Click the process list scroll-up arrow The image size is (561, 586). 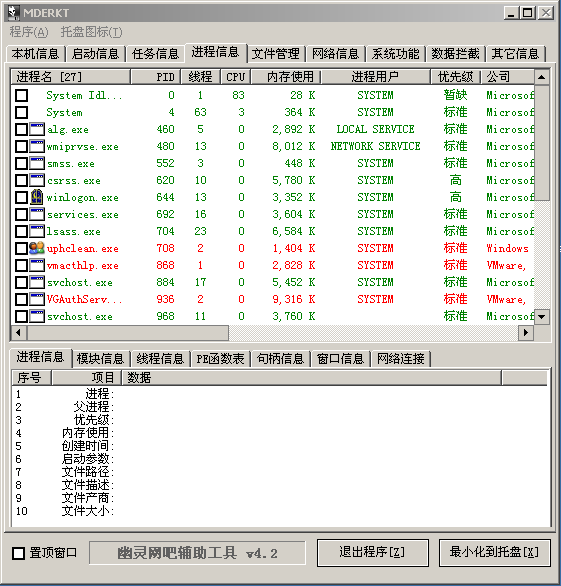click(542, 77)
